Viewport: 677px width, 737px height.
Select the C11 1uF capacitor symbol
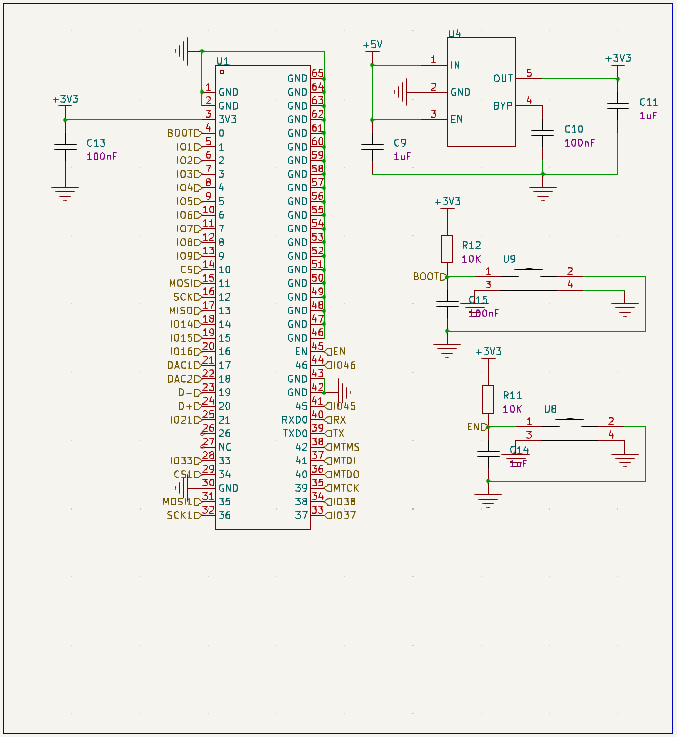pyautogui.click(x=618, y=106)
